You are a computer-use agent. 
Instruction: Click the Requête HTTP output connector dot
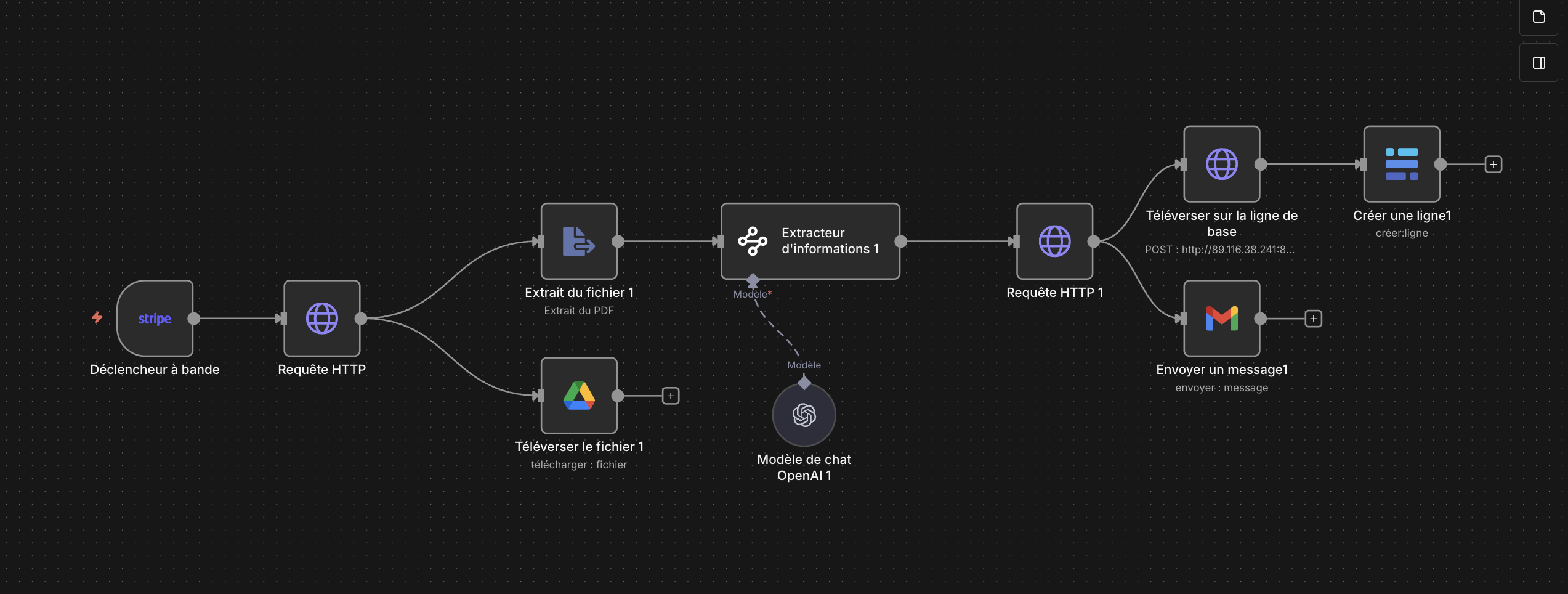click(361, 319)
